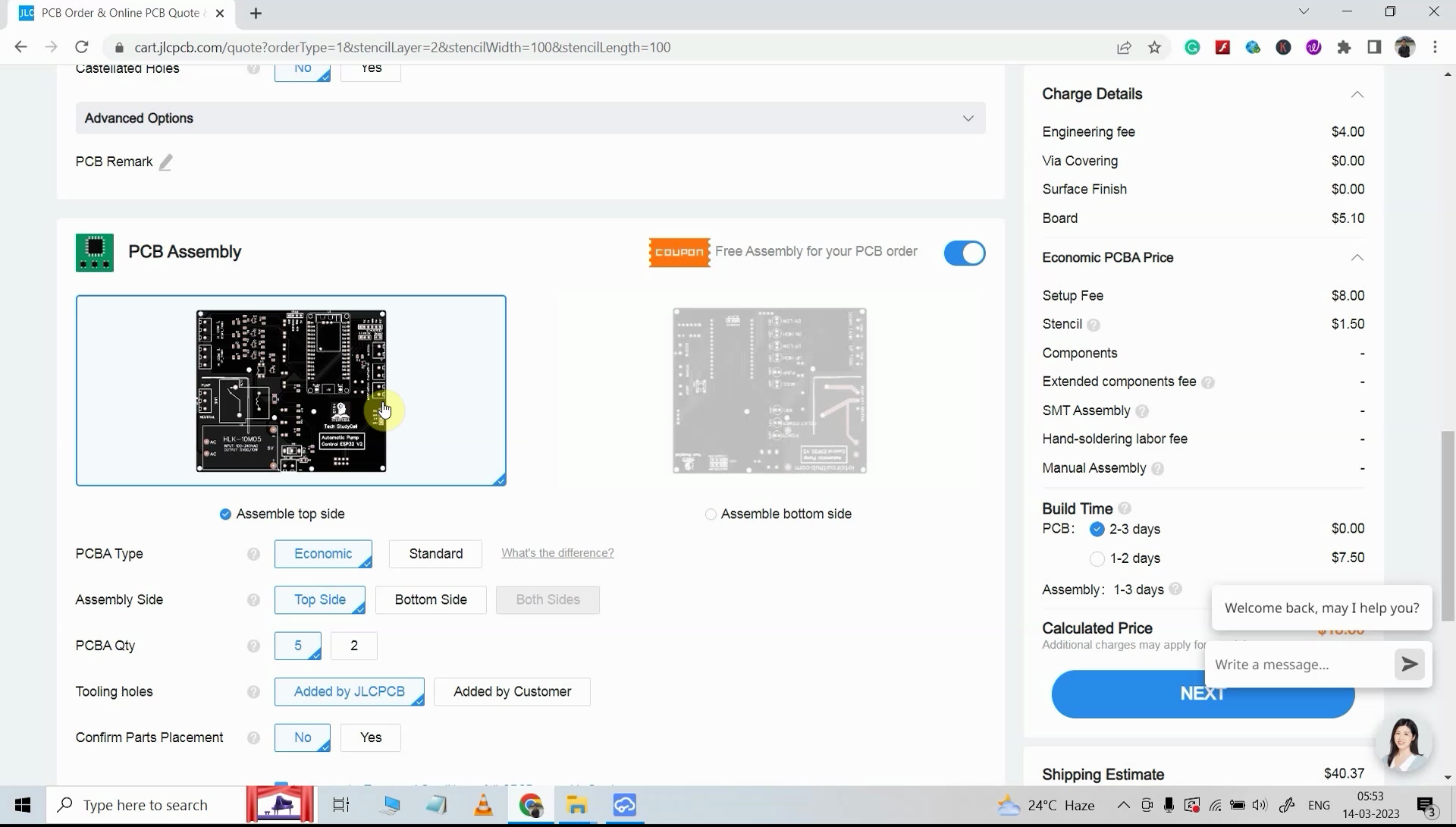Open the support agent avatar chat
The height and width of the screenshot is (827, 1456).
click(1404, 744)
